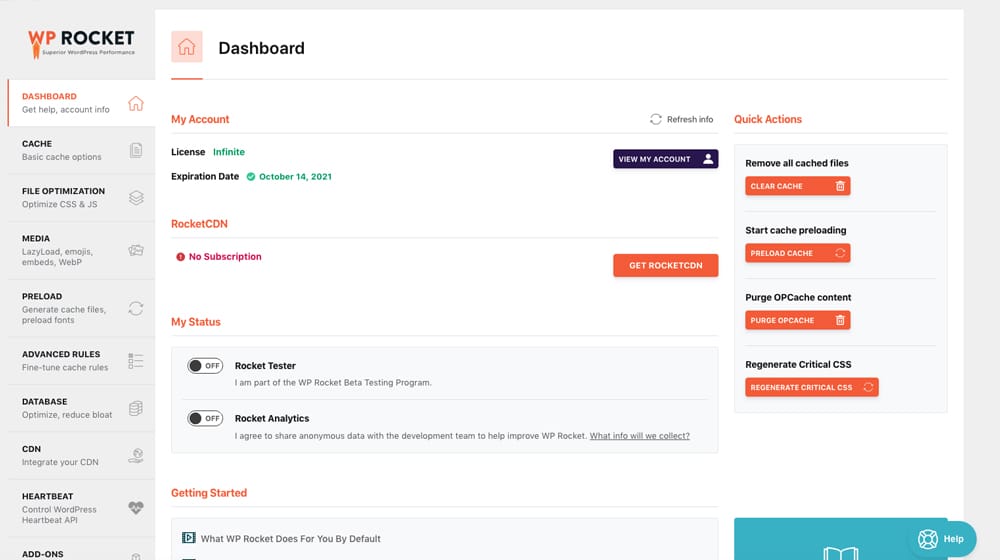Image resolution: width=1000 pixels, height=560 pixels.
Task: Click the Clear Cache button
Action: [x=797, y=186]
